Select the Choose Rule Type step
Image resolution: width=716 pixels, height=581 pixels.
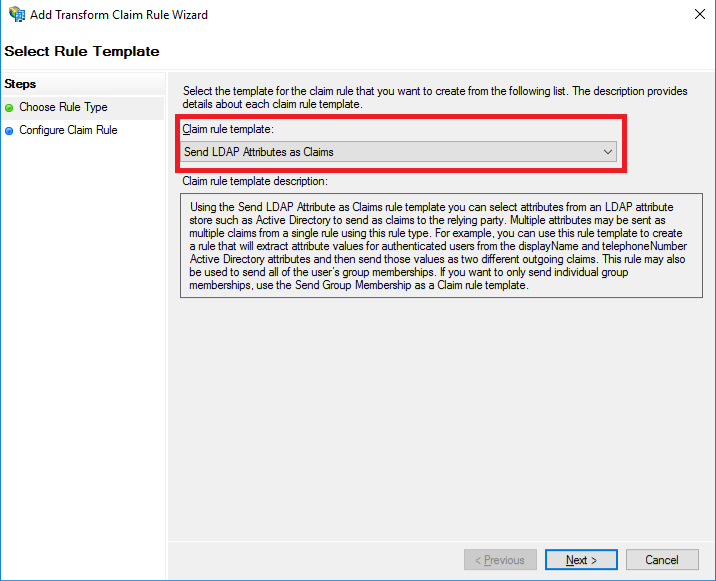(x=63, y=107)
